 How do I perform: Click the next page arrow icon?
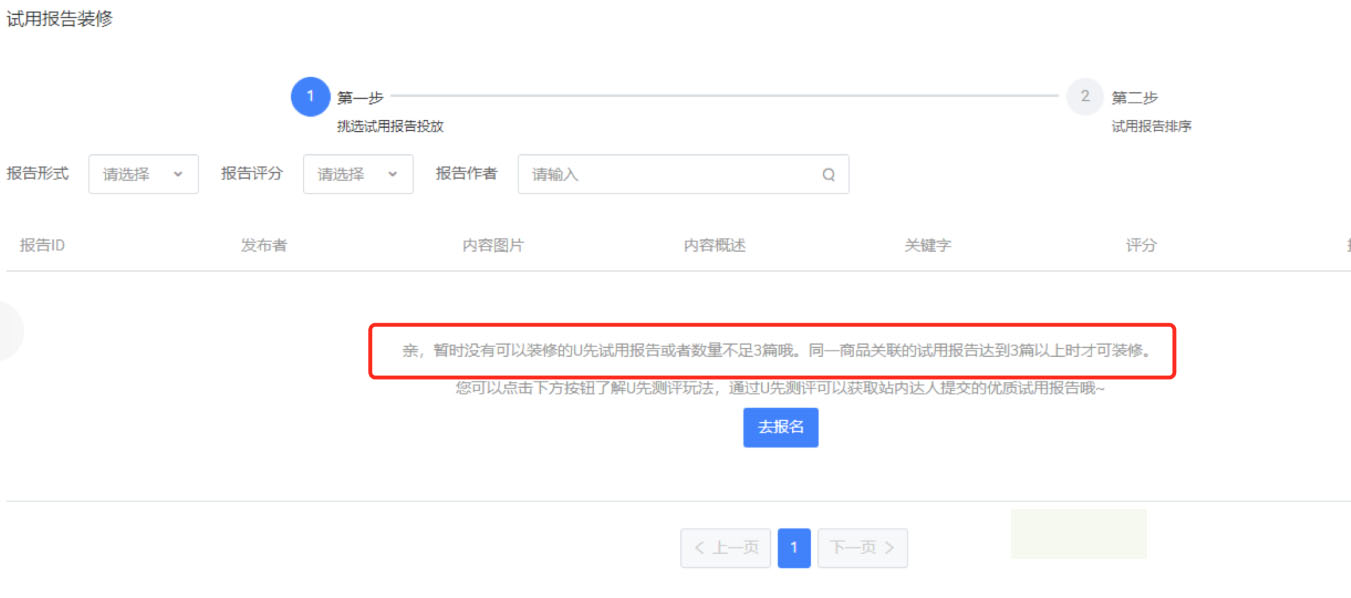tap(889, 547)
